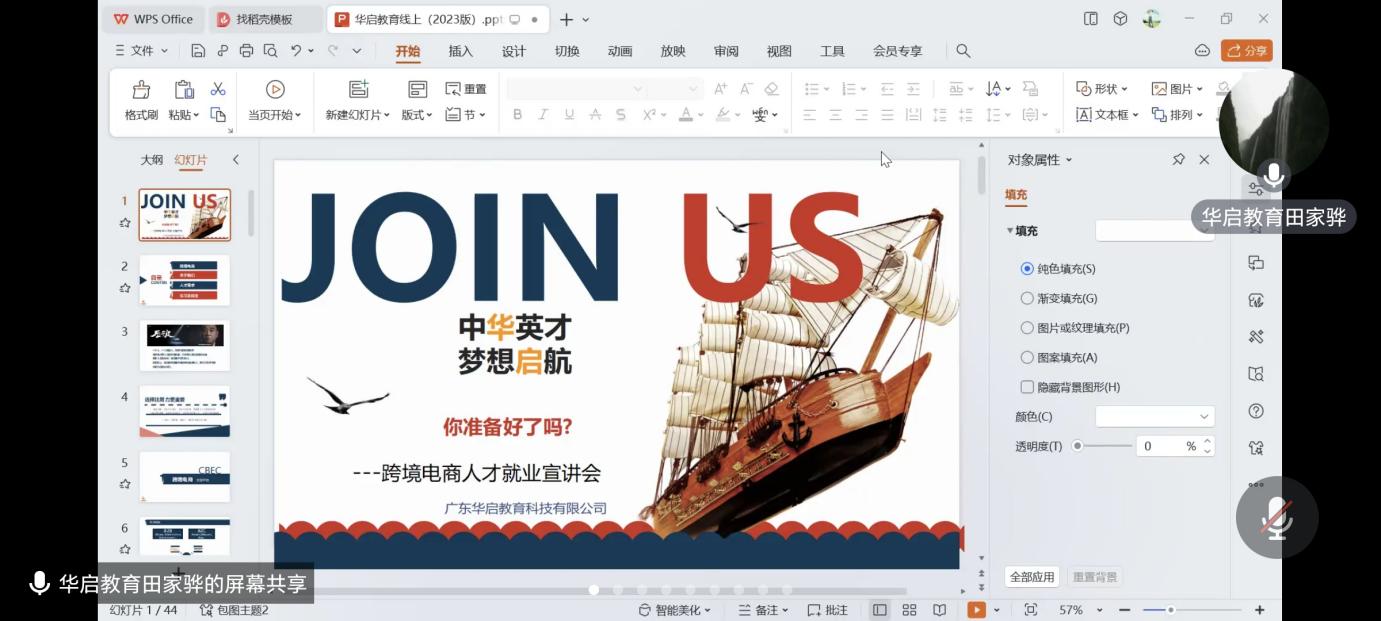Screen dimensions: 1381x621
Task: Click the Save icon in quick toolbar
Action: 198,50
